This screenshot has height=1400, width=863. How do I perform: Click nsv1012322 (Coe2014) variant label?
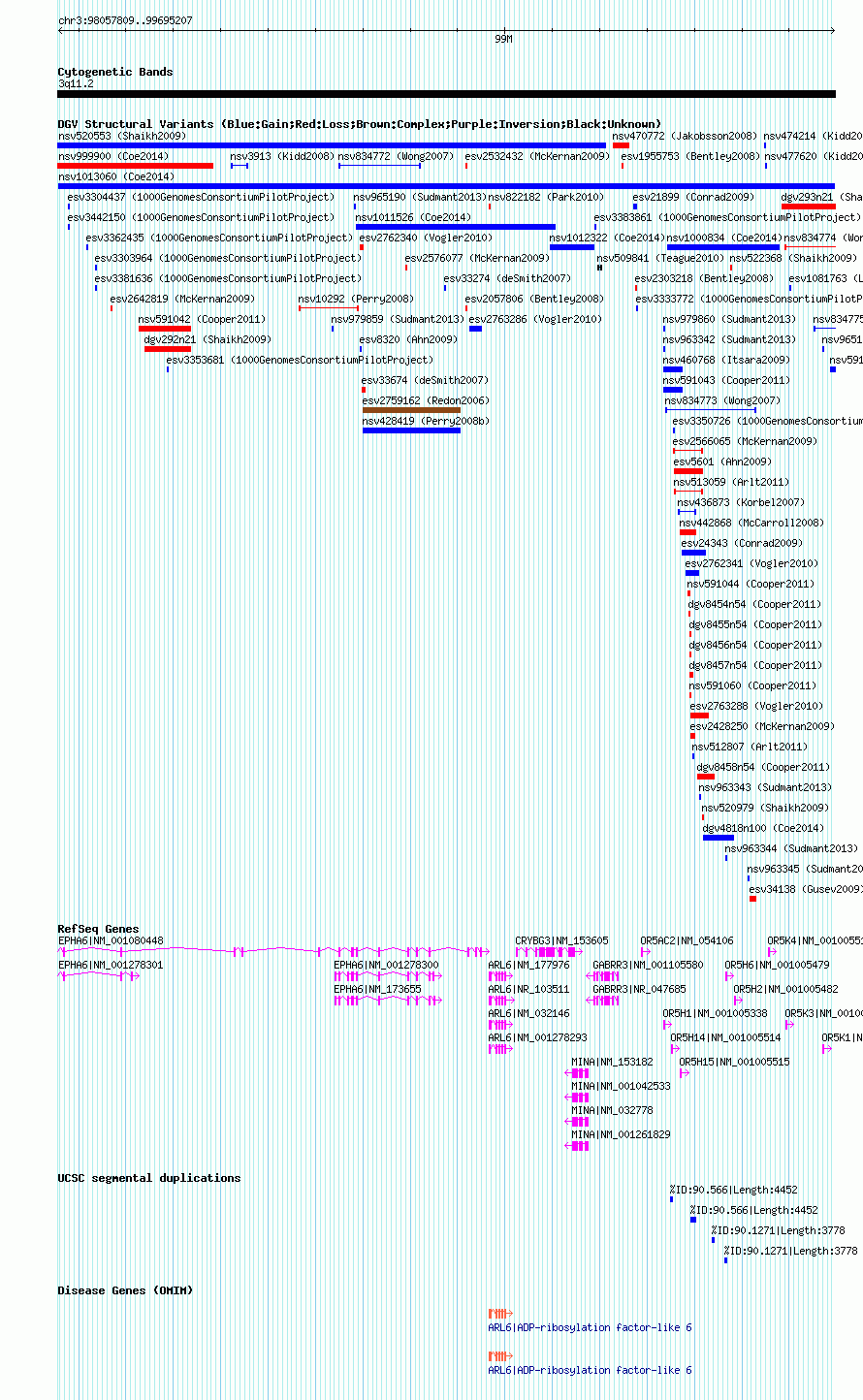pyautogui.click(x=607, y=238)
